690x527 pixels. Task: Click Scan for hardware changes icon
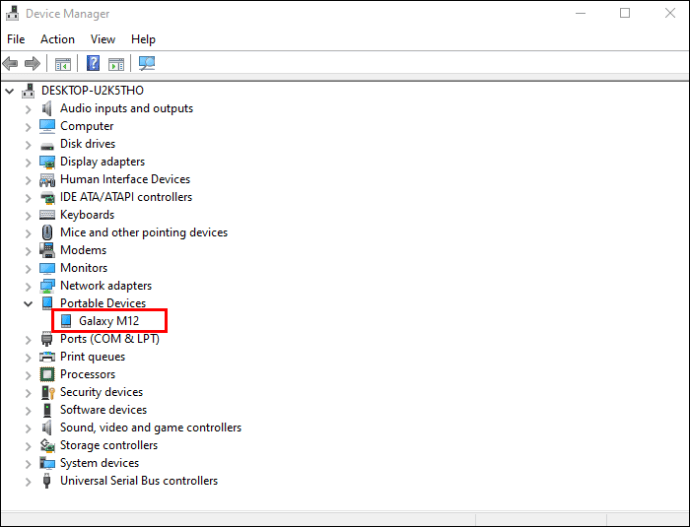point(147,63)
